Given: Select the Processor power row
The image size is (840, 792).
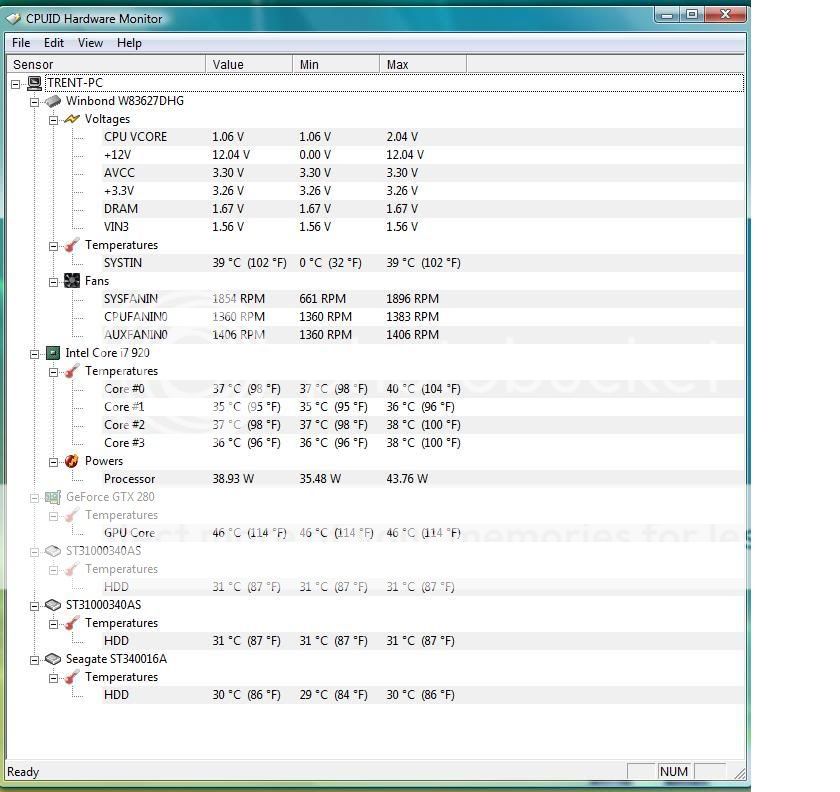Looking at the screenshot, I should point(129,479).
